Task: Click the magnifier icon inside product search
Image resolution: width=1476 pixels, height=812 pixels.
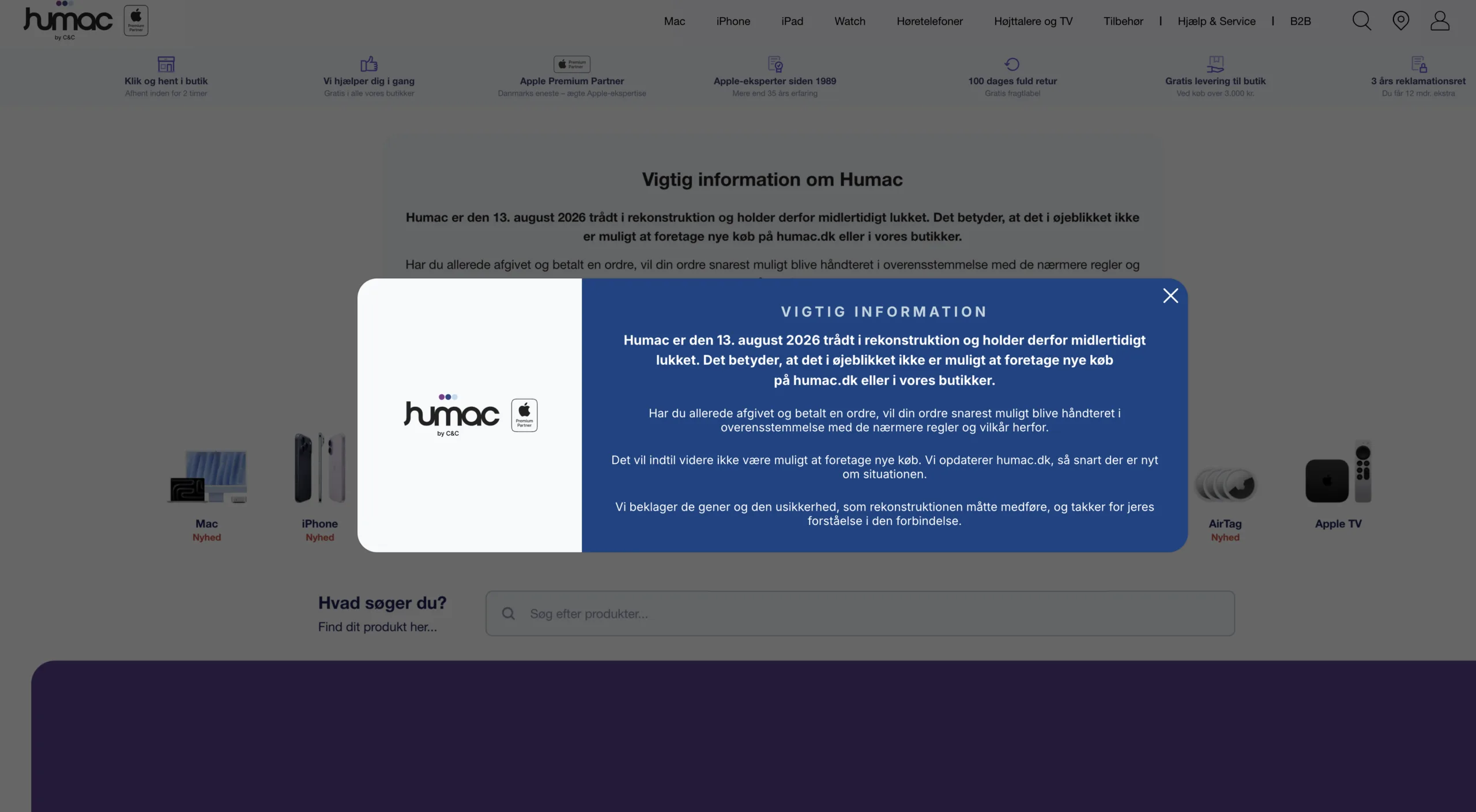Action: tap(508, 614)
